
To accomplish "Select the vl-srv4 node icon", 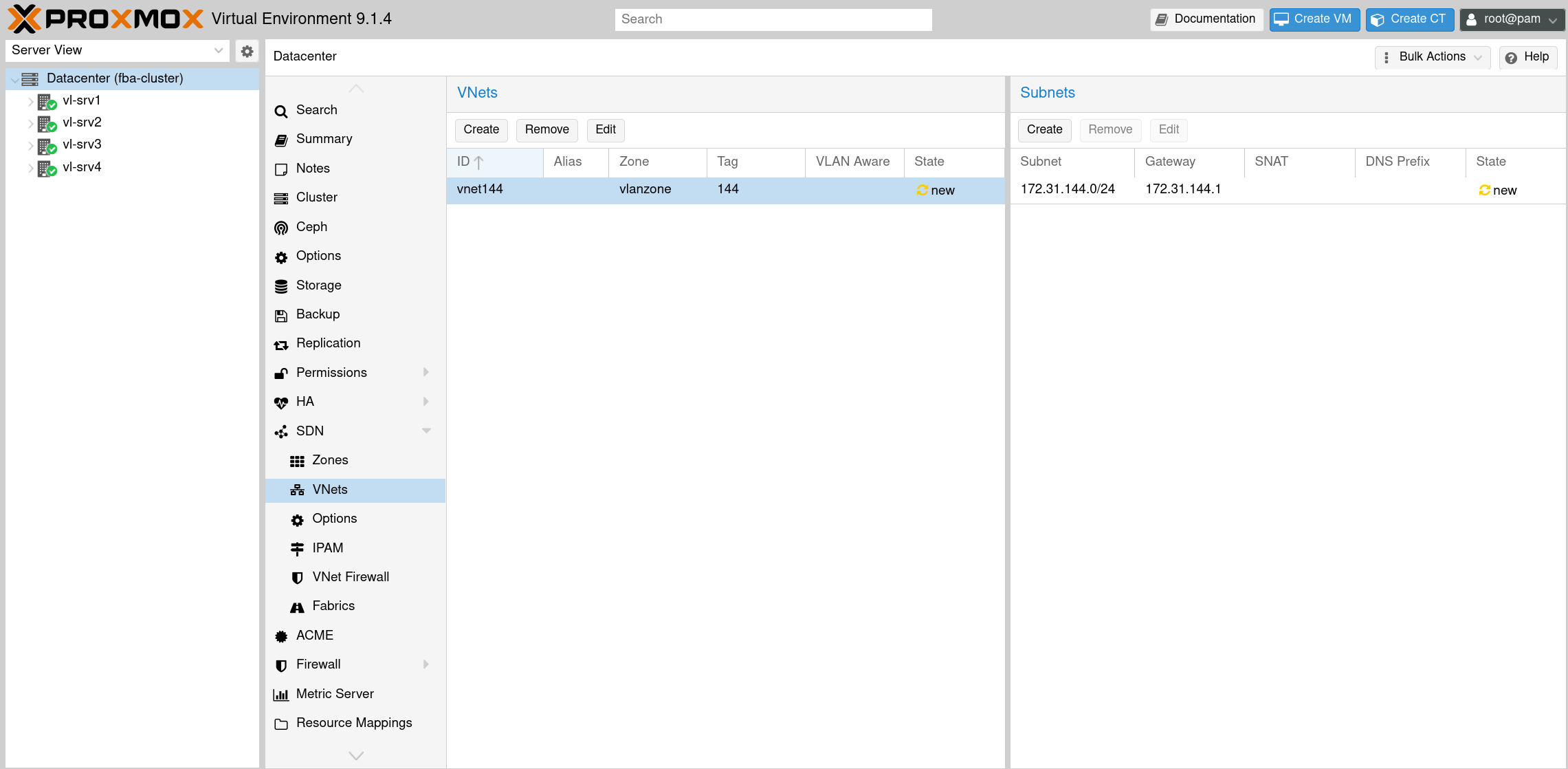I will pyautogui.click(x=47, y=169).
